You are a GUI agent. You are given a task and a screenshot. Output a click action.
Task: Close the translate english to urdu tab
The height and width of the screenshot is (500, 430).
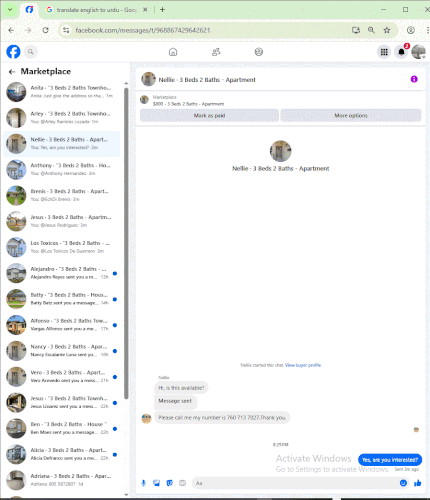pos(145,10)
